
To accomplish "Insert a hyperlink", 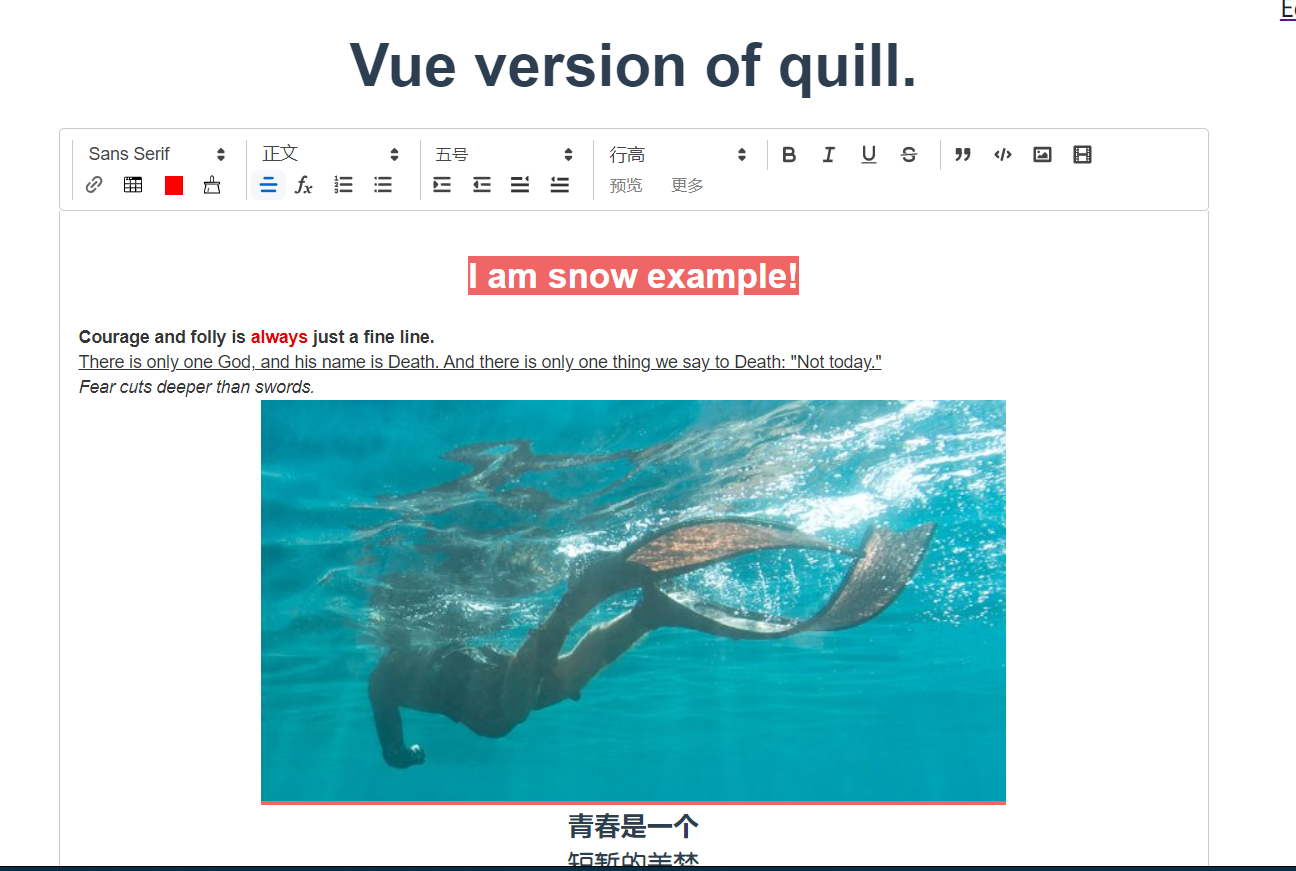I will point(93,184).
